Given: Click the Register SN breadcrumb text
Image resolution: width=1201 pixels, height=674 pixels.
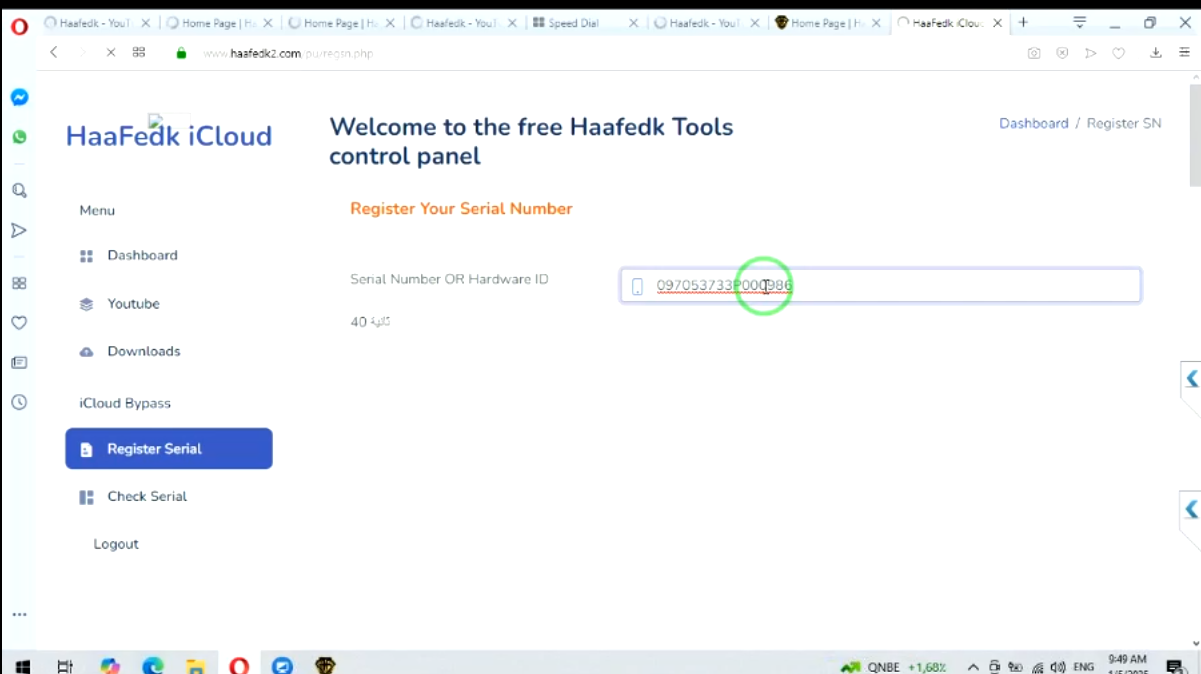Looking at the screenshot, I should pos(1124,124).
